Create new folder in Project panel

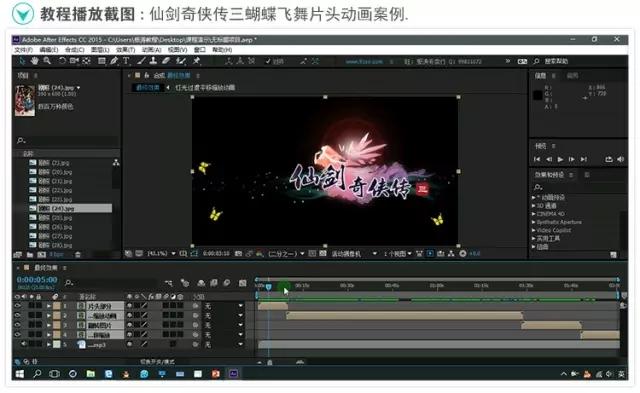[30, 255]
